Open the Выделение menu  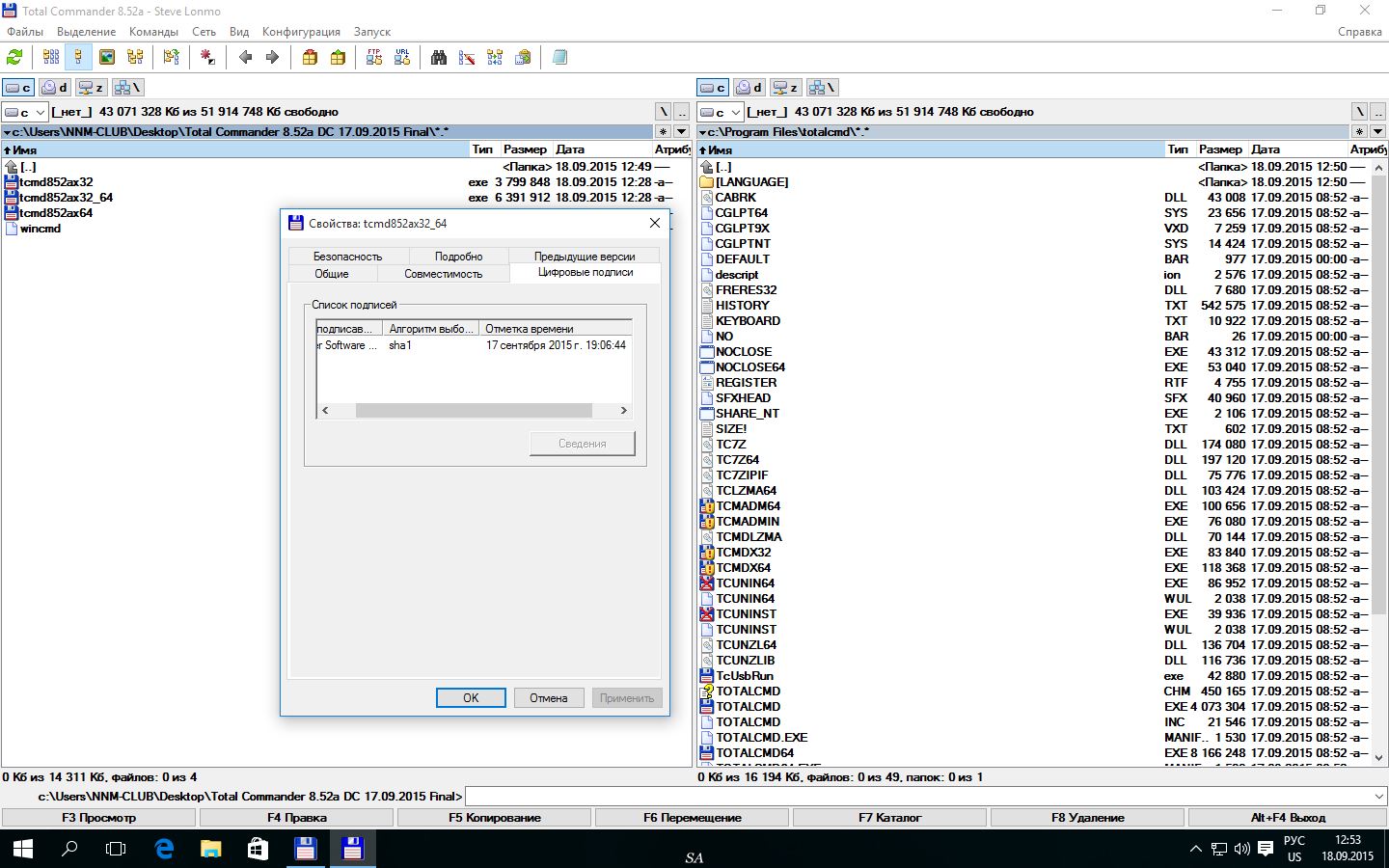(x=86, y=32)
